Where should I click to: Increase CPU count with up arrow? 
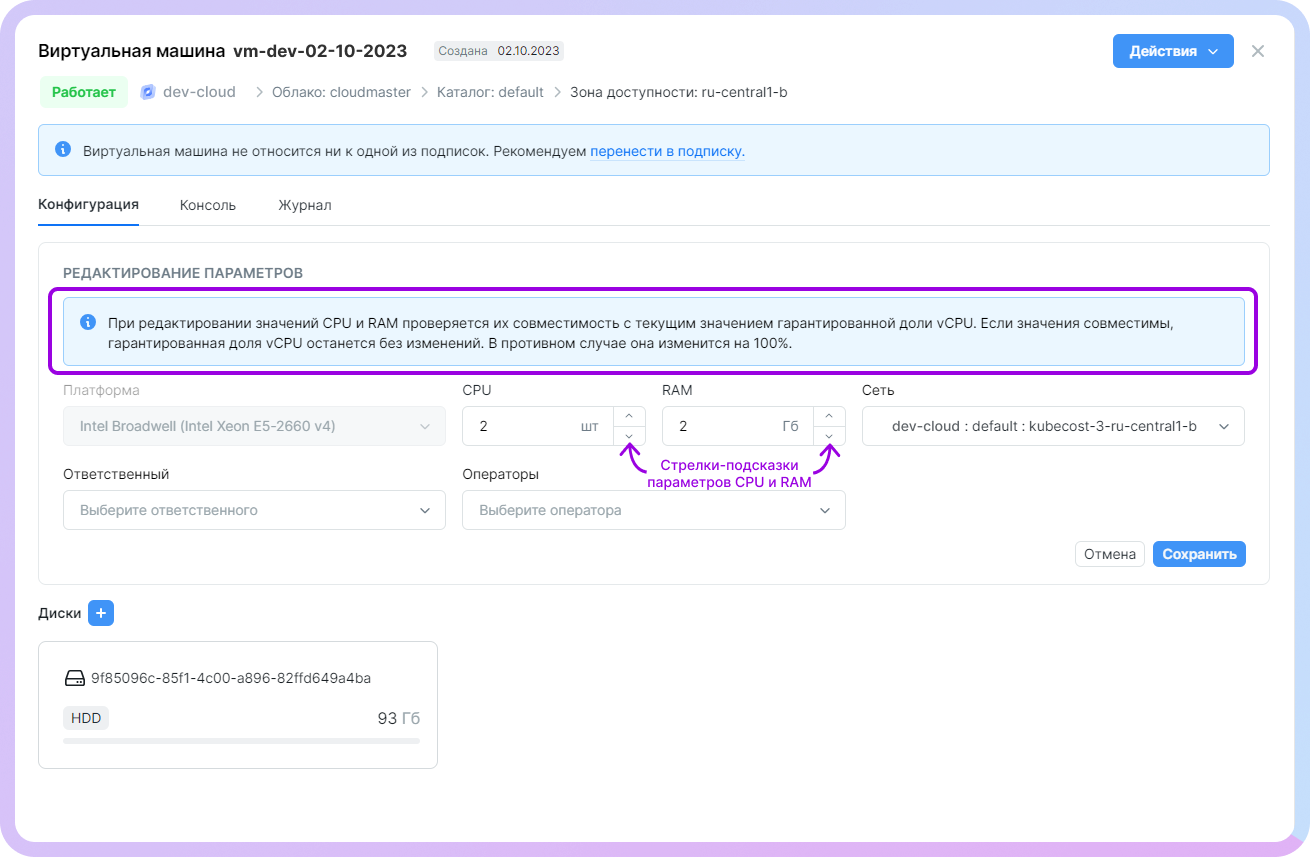629,416
